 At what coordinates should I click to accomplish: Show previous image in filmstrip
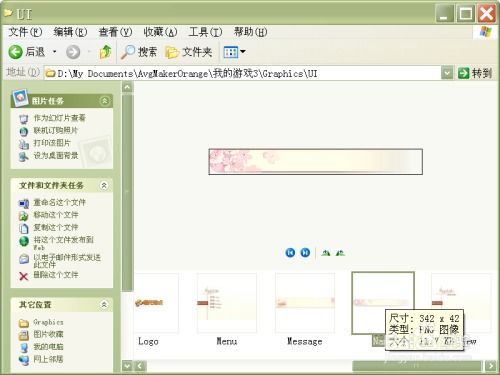pos(290,253)
